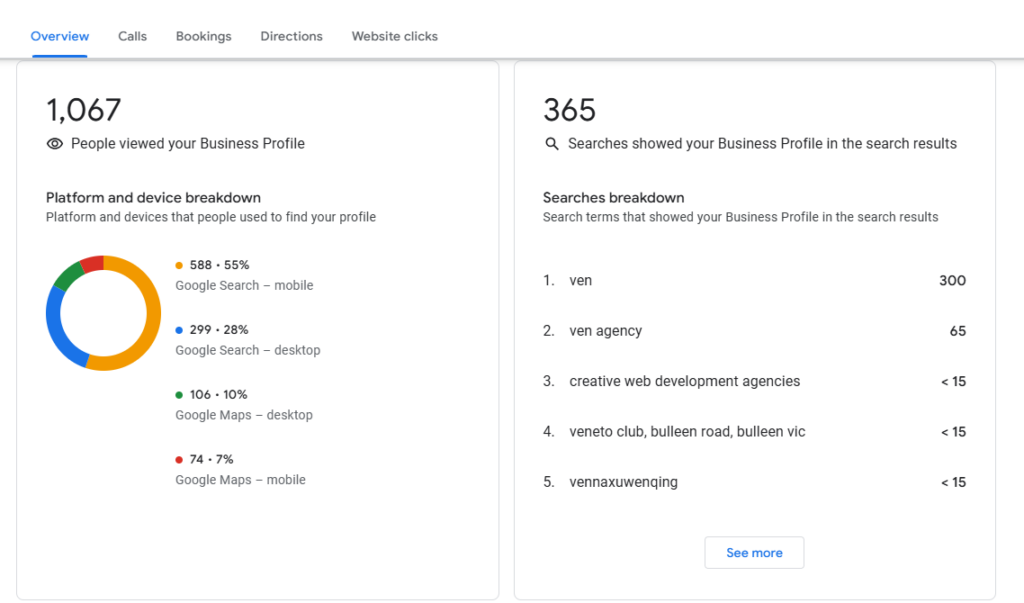Open the Bookings tab
Screen dimensions: 1024x603
click(203, 36)
